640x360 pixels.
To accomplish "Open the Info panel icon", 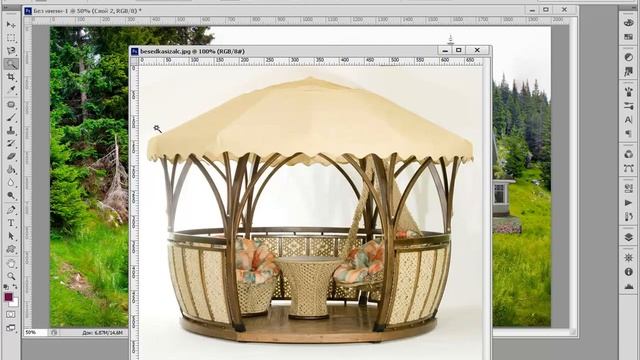I will 629,271.
